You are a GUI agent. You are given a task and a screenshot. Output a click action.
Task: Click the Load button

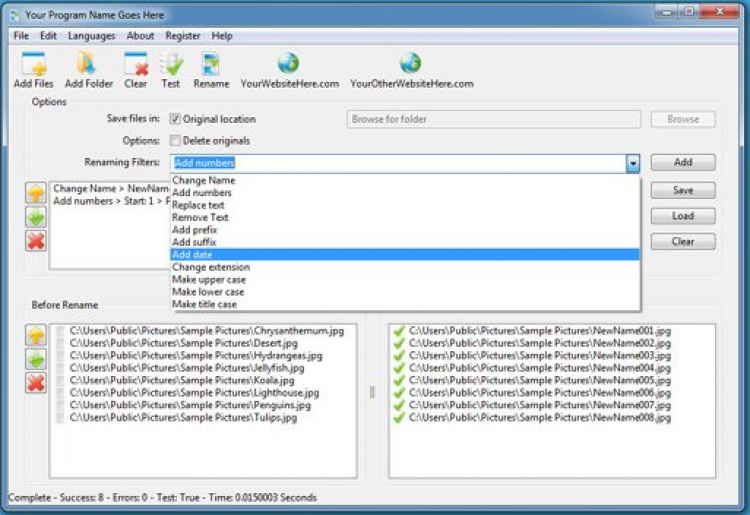(x=683, y=216)
